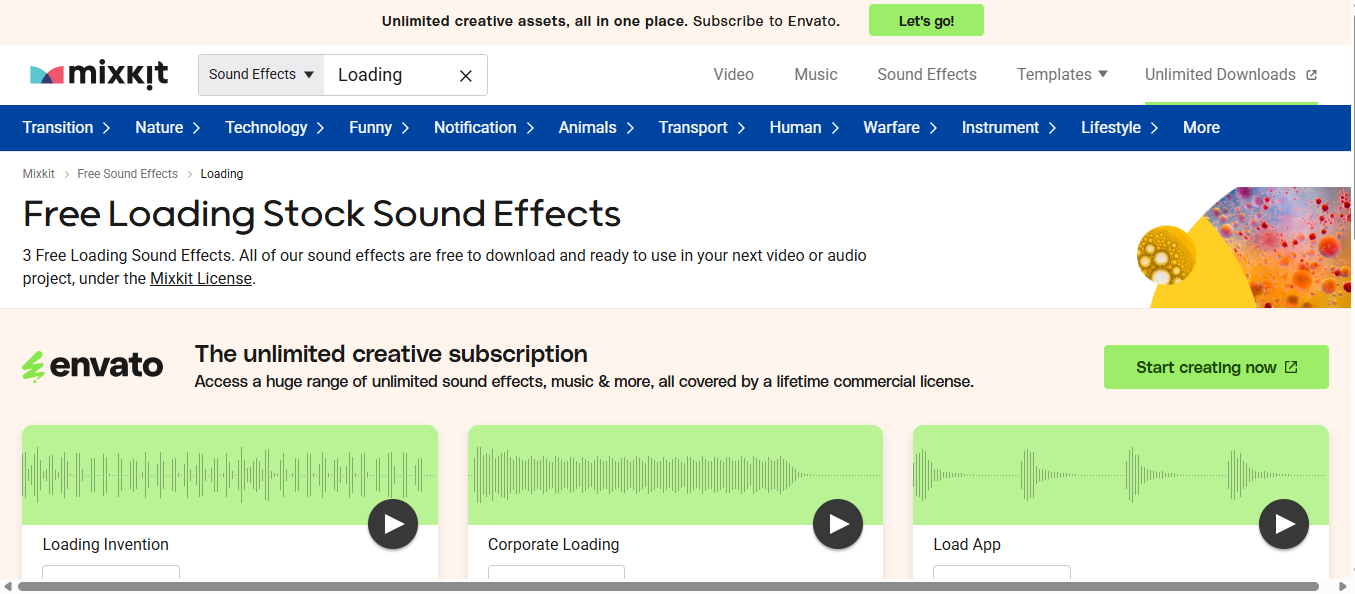Play the Corporate Loading sound effect

pyautogui.click(x=837, y=524)
